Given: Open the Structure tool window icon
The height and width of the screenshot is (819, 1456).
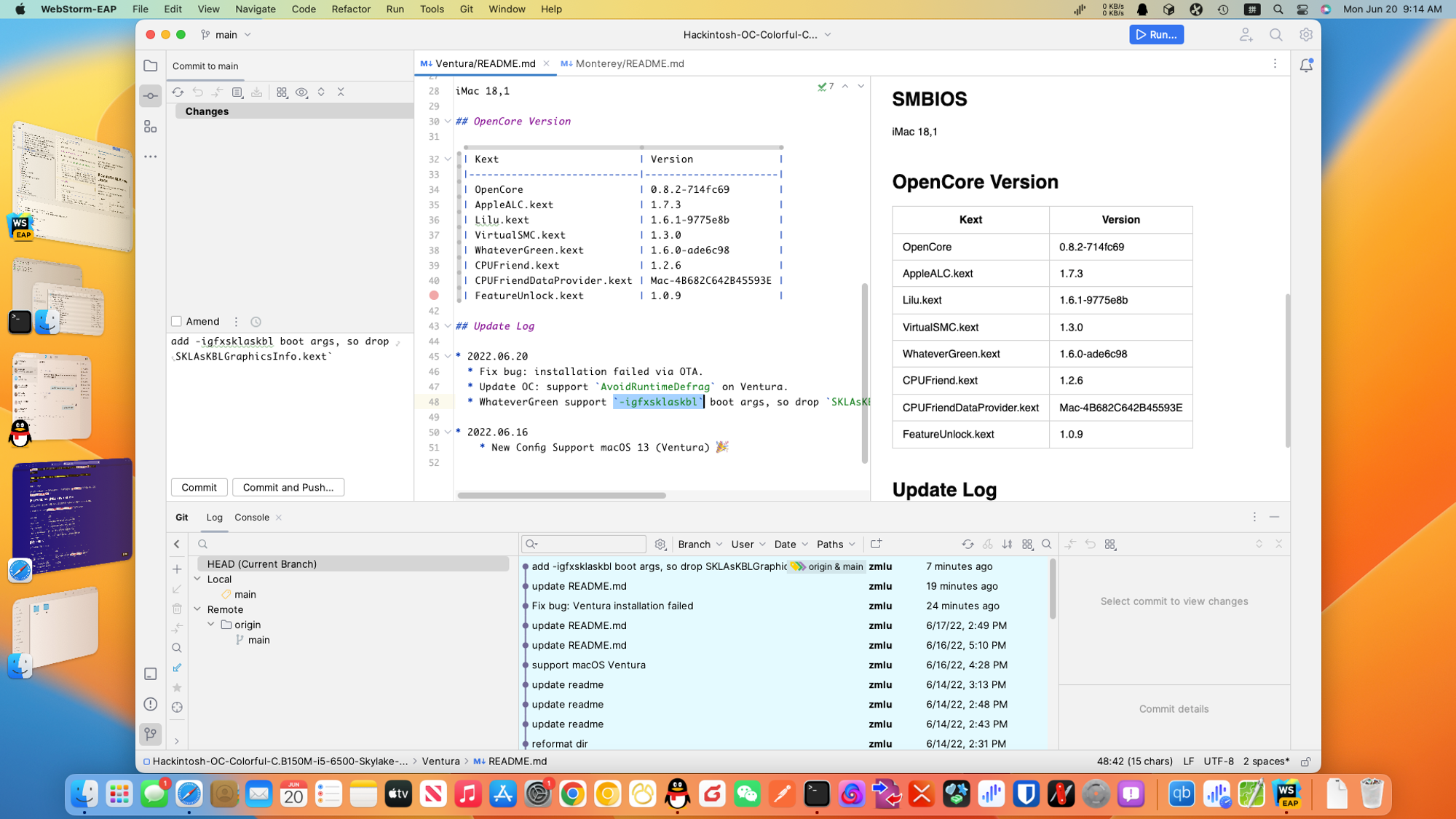Looking at the screenshot, I should (151, 127).
